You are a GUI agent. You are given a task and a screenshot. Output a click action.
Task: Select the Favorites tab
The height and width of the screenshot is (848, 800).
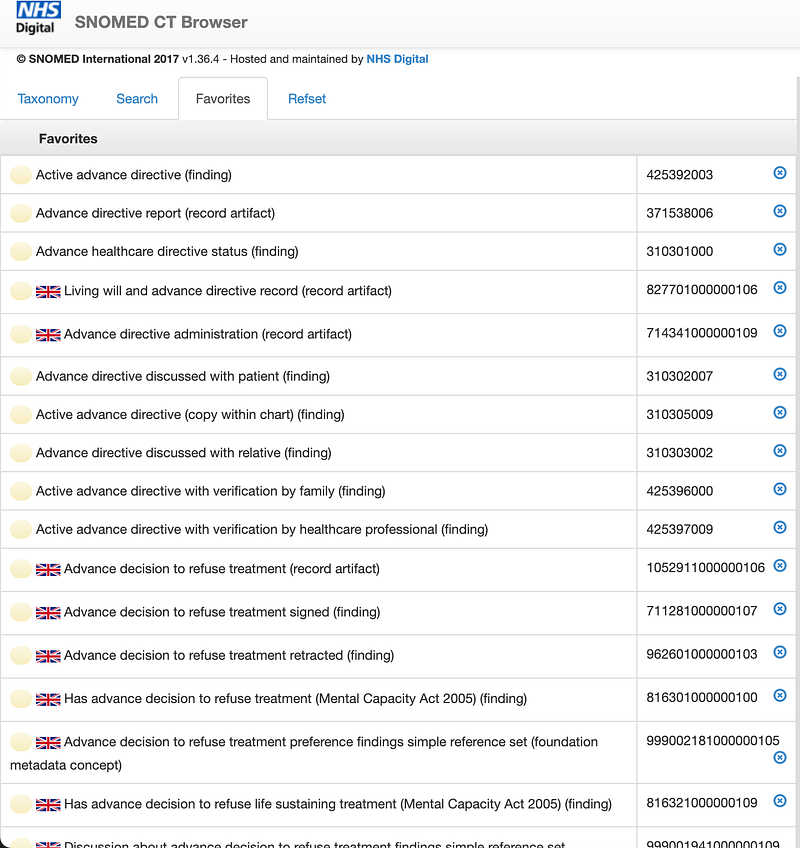tap(222, 98)
